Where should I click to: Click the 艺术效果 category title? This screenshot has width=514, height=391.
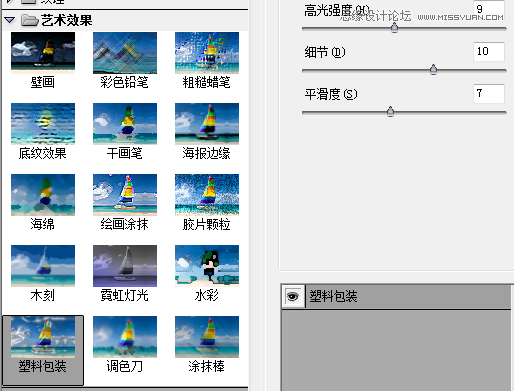tap(67, 20)
